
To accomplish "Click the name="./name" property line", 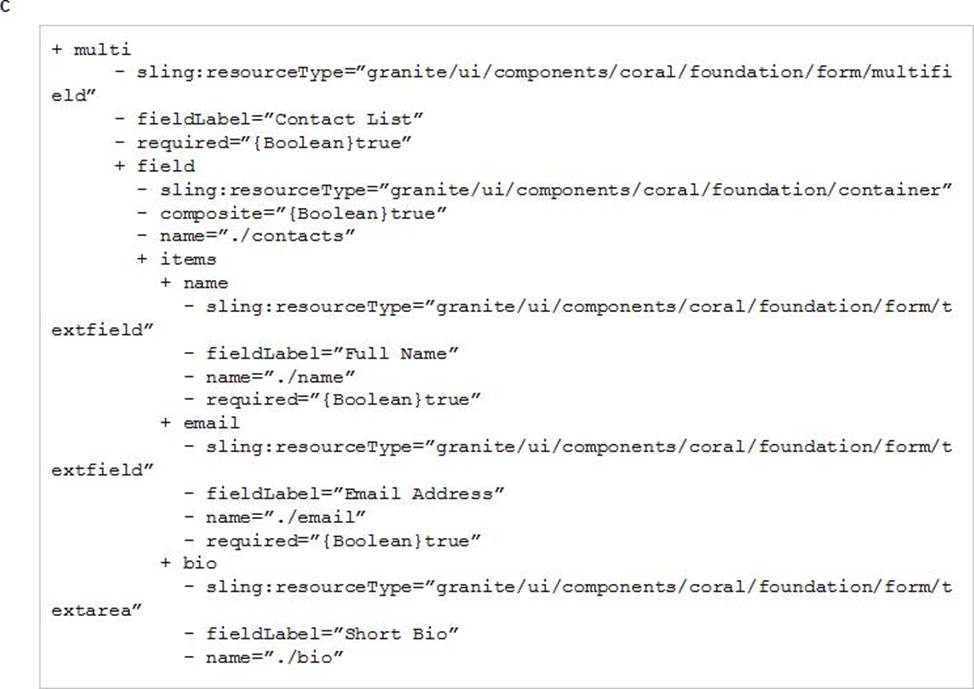I will click(280, 376).
